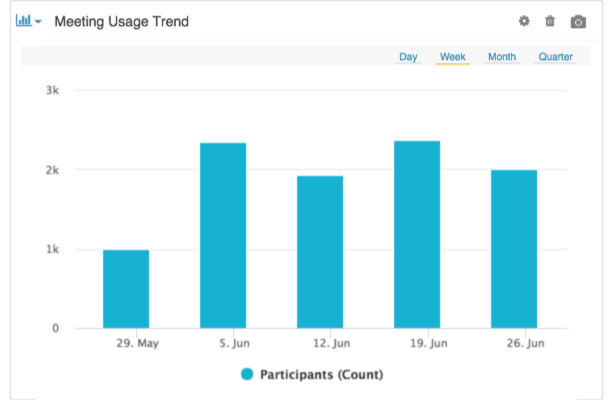Image resolution: width=613 pixels, height=400 pixels.
Task: Delete widget using trash icon
Action: [x=550, y=21]
